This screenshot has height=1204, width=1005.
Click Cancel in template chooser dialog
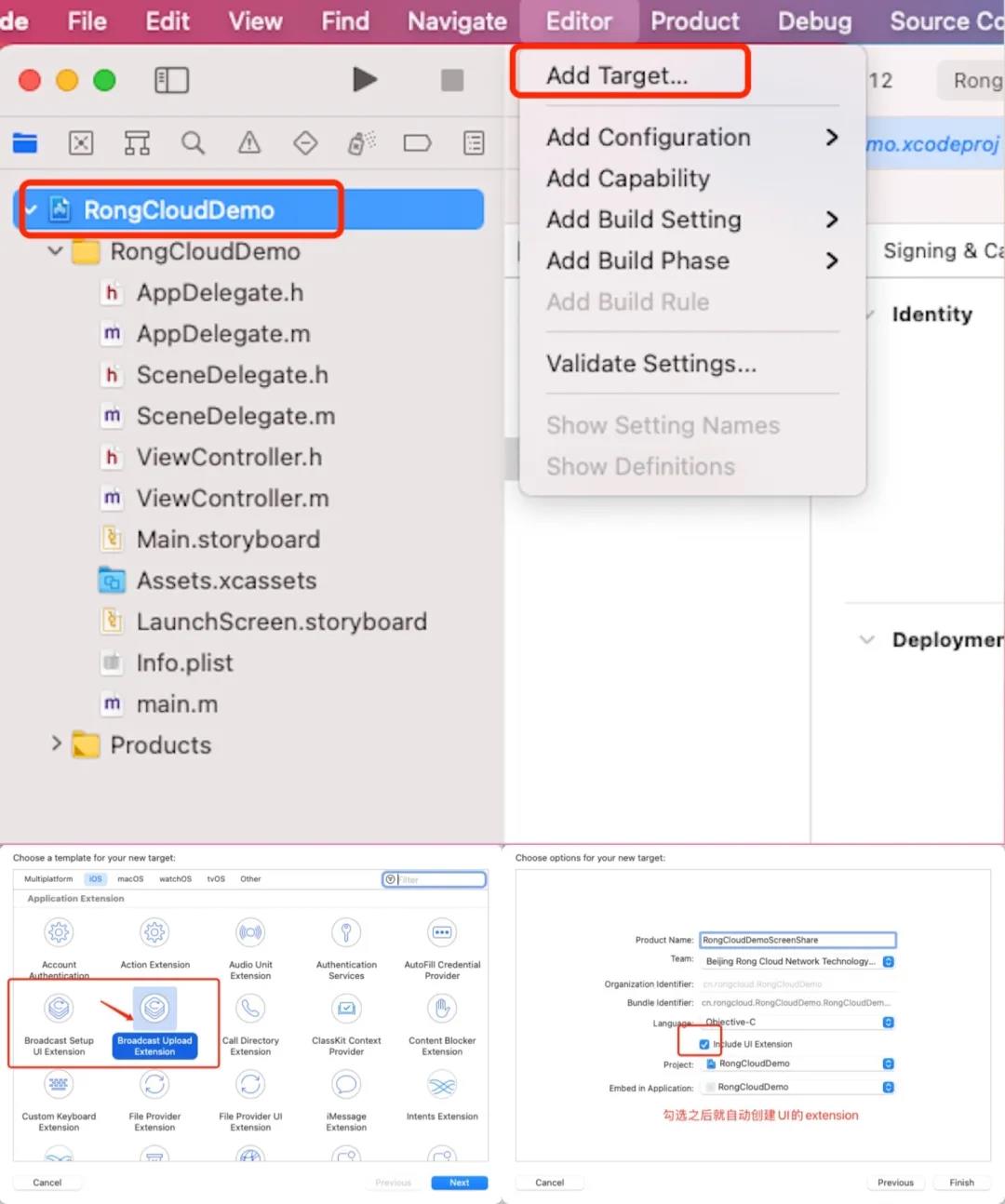[x=47, y=1183]
